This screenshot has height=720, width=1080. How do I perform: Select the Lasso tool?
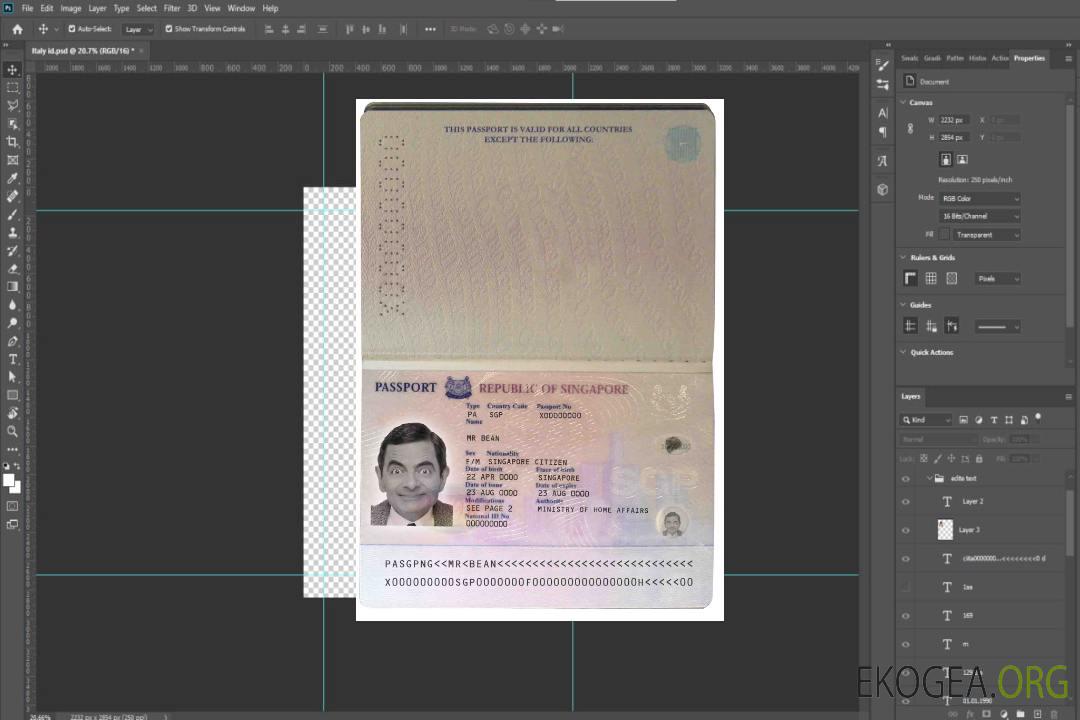click(x=12, y=105)
